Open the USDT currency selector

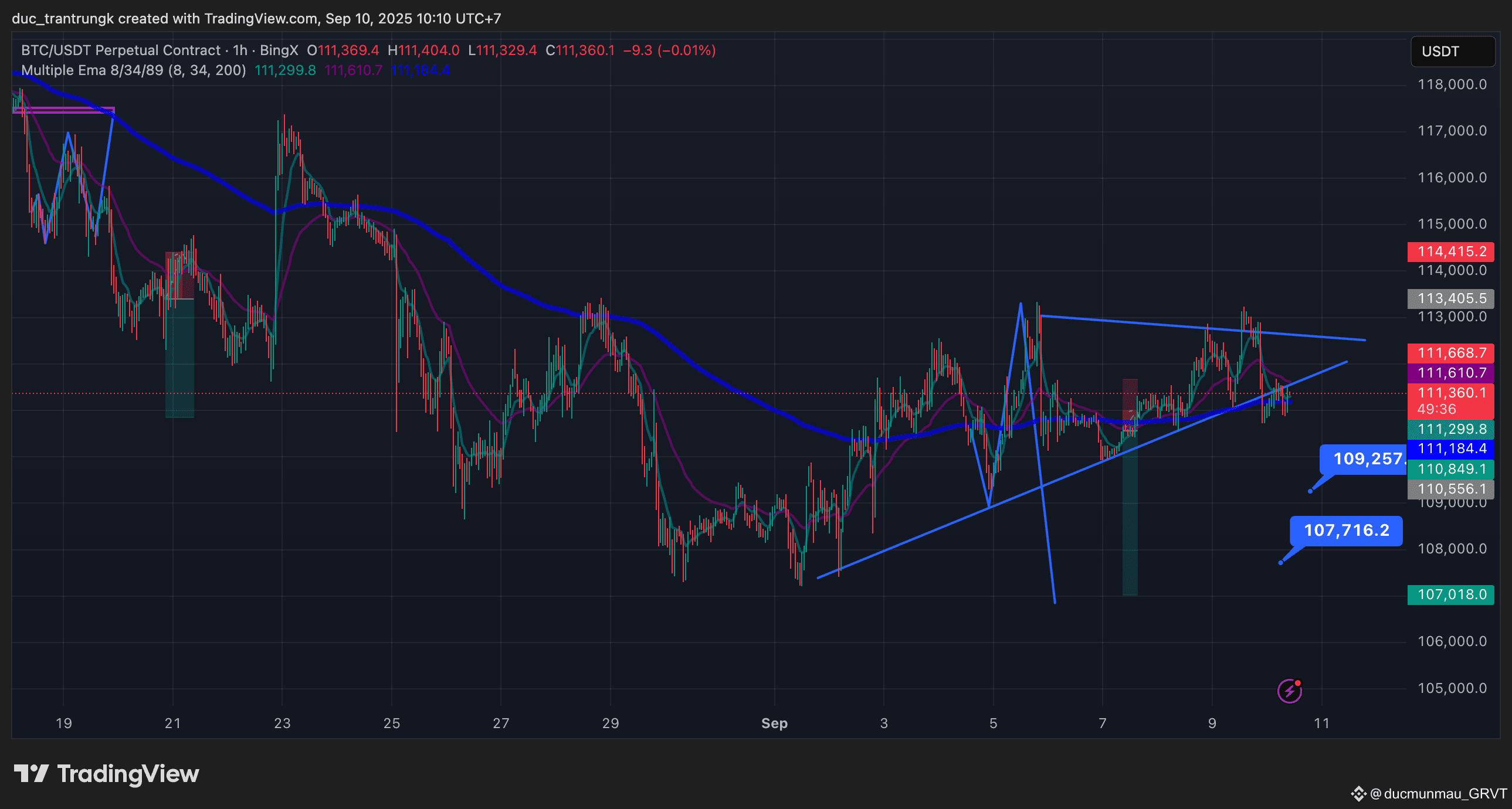pos(1453,52)
